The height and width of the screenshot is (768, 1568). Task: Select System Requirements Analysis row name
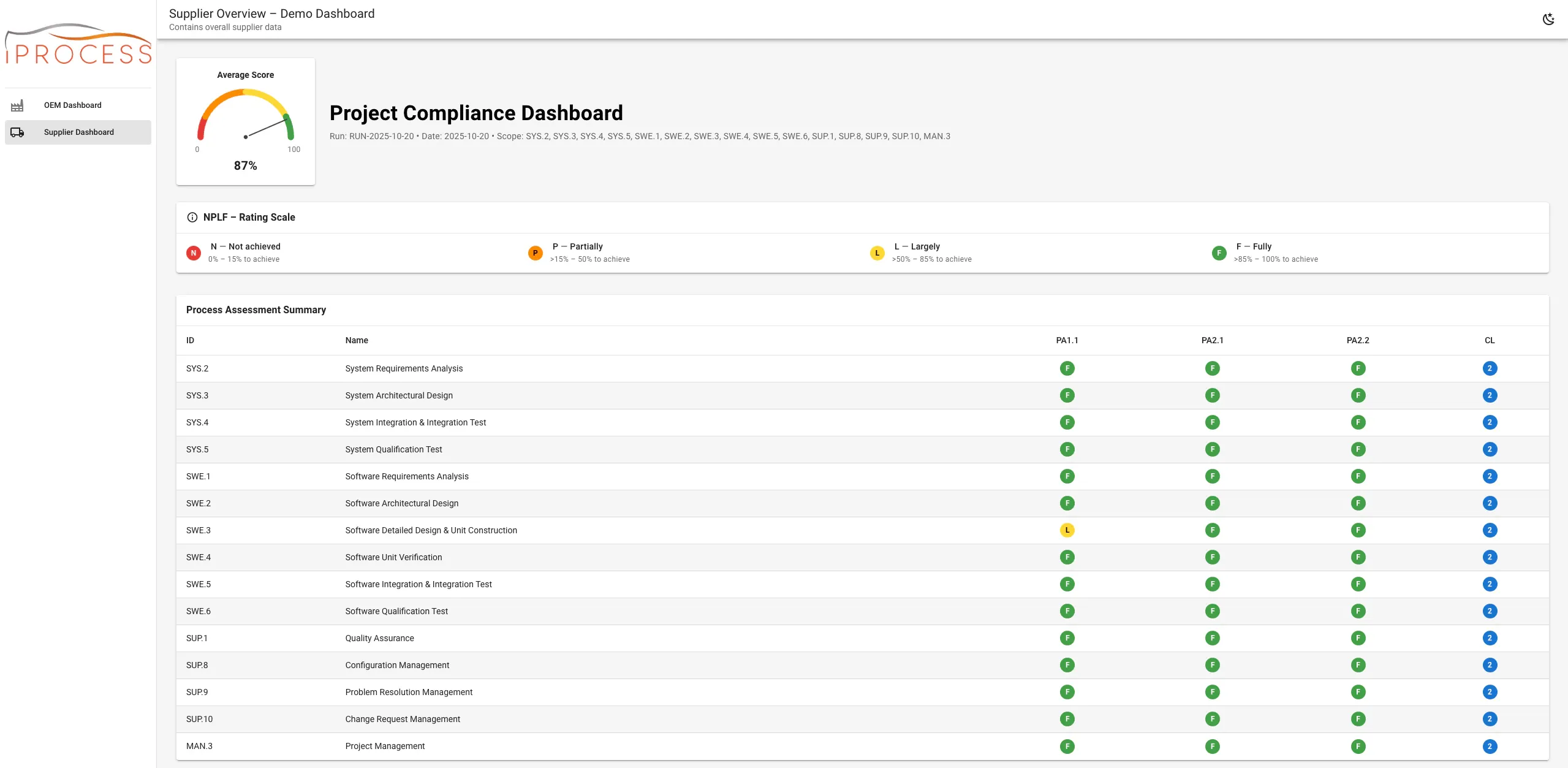click(404, 368)
